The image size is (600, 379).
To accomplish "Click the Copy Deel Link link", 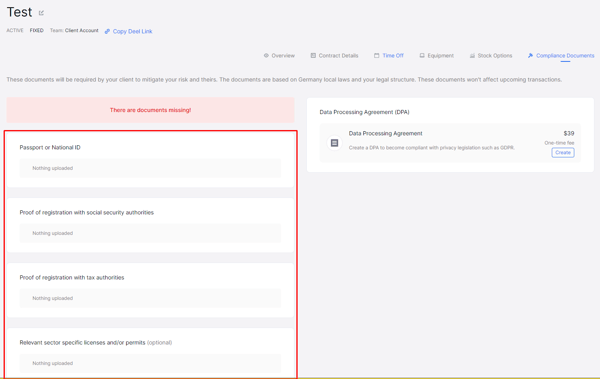I will 132,31.
